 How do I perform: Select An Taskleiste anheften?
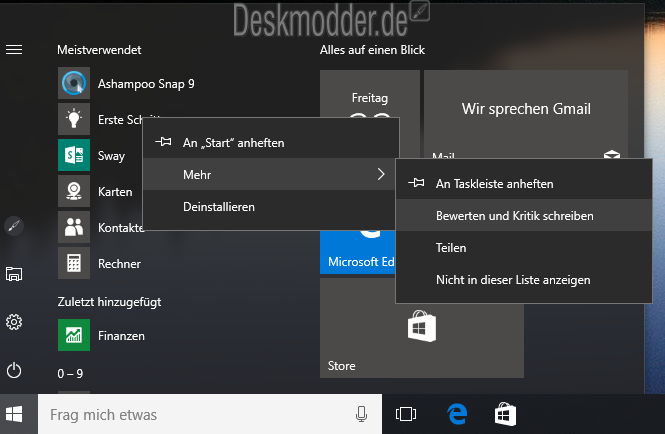(524, 184)
